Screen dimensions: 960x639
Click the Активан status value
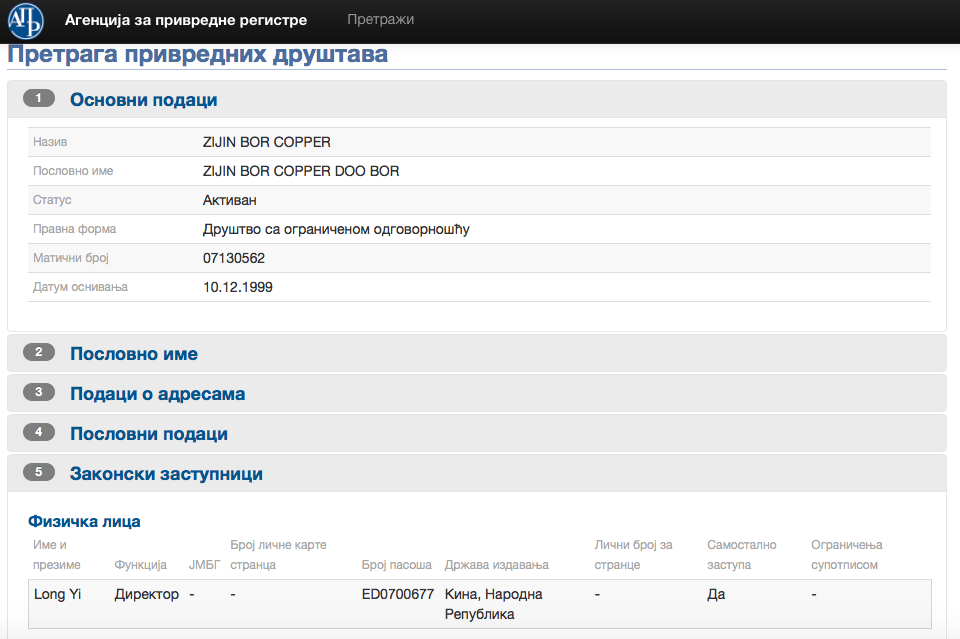click(230, 200)
